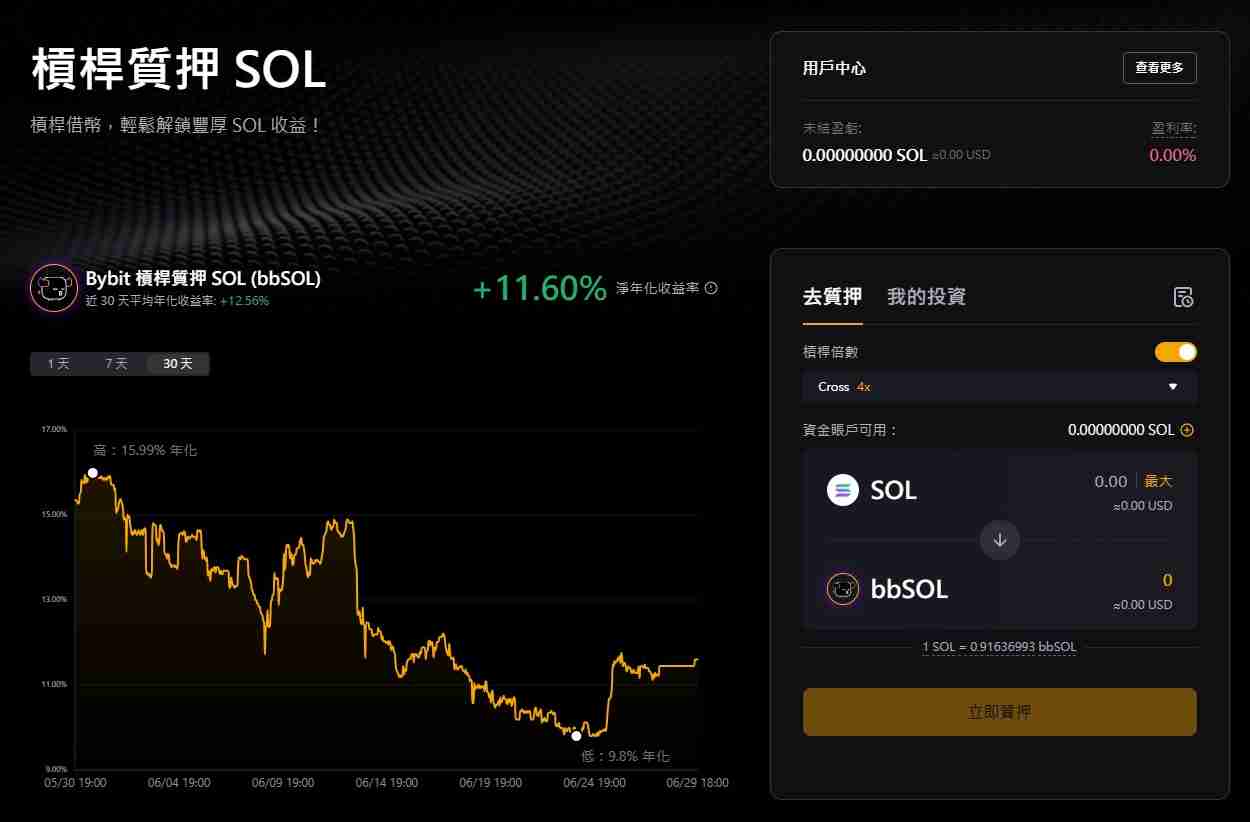Switch to the 我的投資 tab
This screenshot has height=822, width=1250.
click(925, 297)
